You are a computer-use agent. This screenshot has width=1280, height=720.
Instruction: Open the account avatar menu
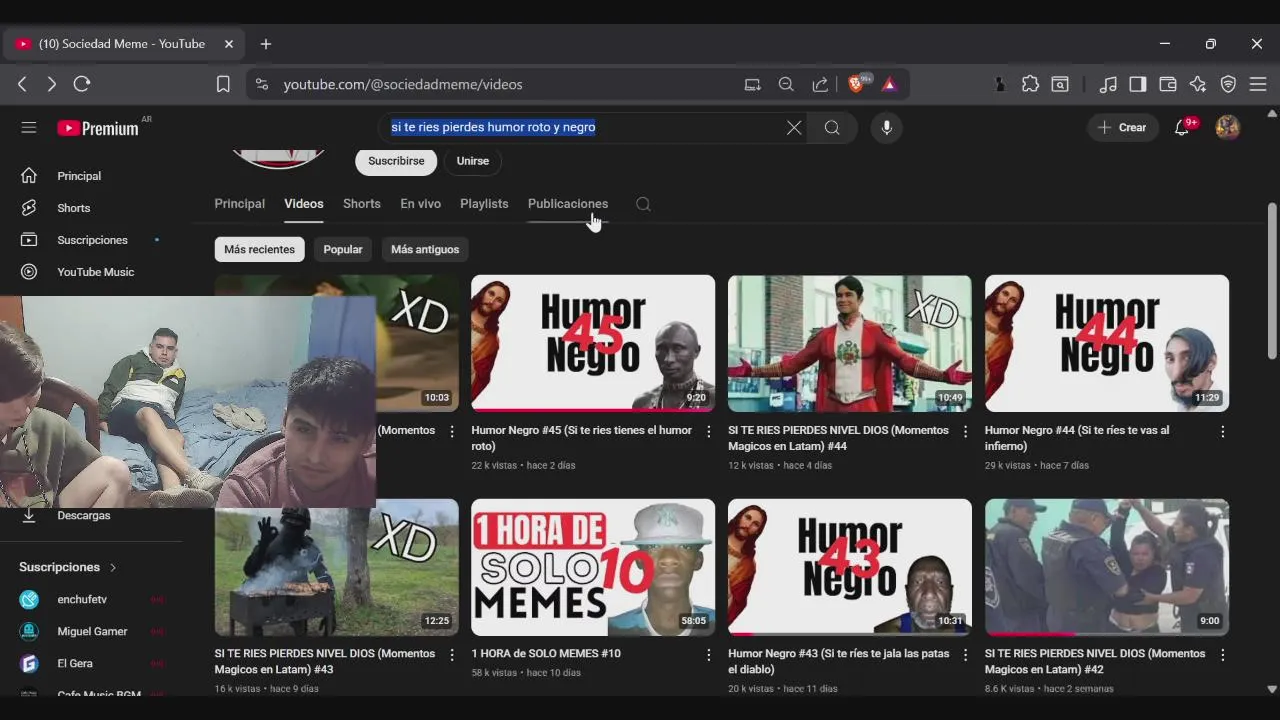point(1227,127)
